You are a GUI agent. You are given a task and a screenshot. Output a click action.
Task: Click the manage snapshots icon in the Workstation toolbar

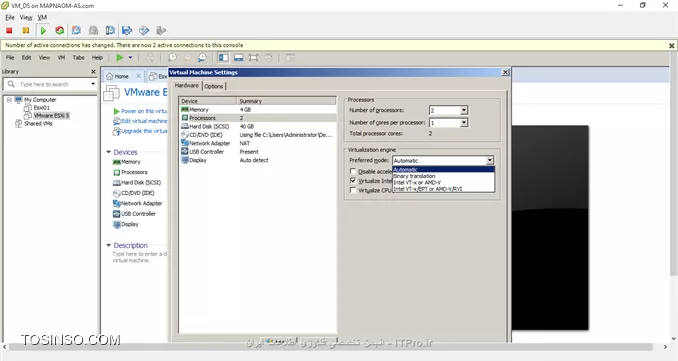pyautogui.click(x=202, y=57)
